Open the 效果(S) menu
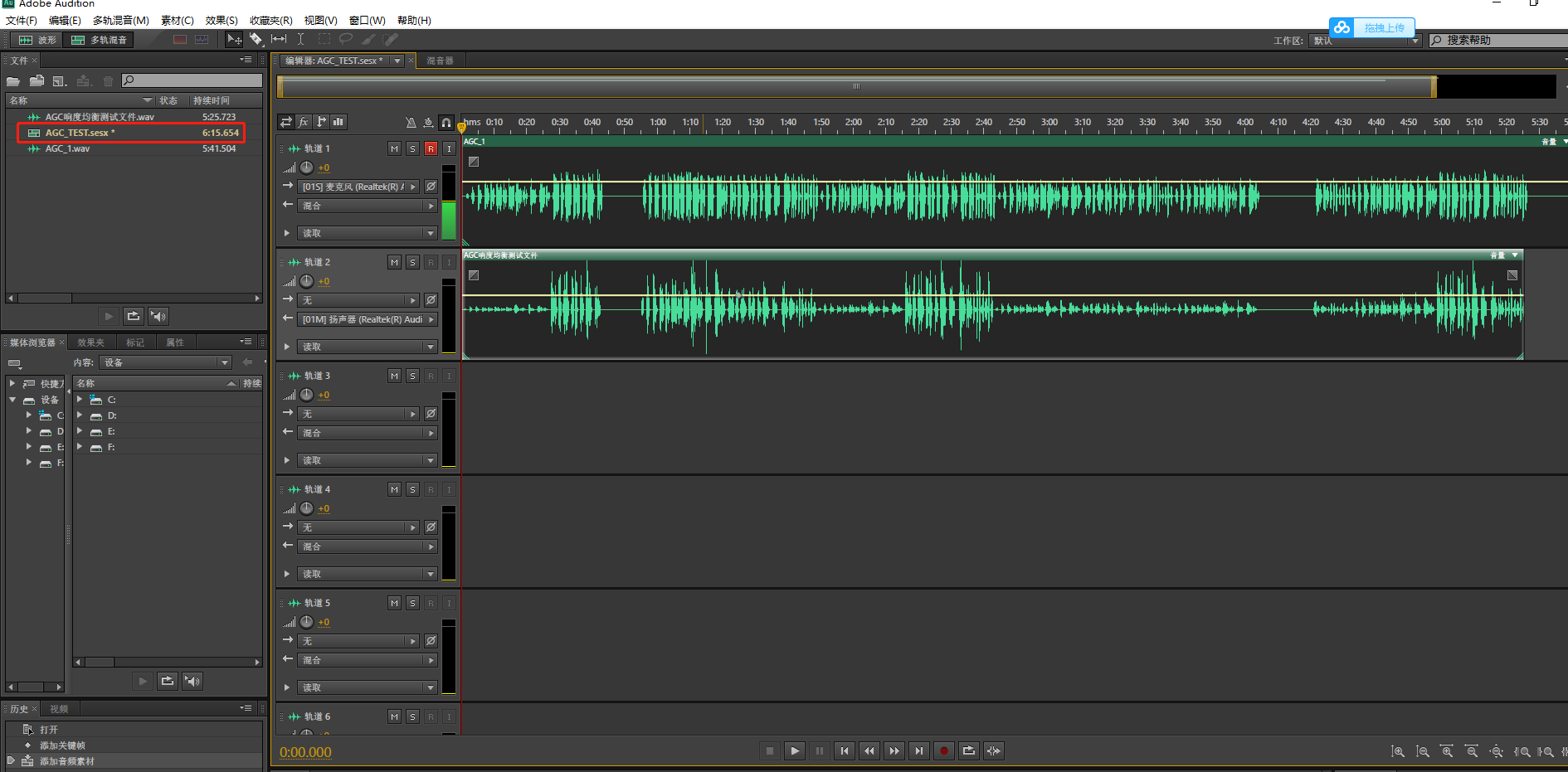This screenshot has width=1568, height=772. [222, 21]
